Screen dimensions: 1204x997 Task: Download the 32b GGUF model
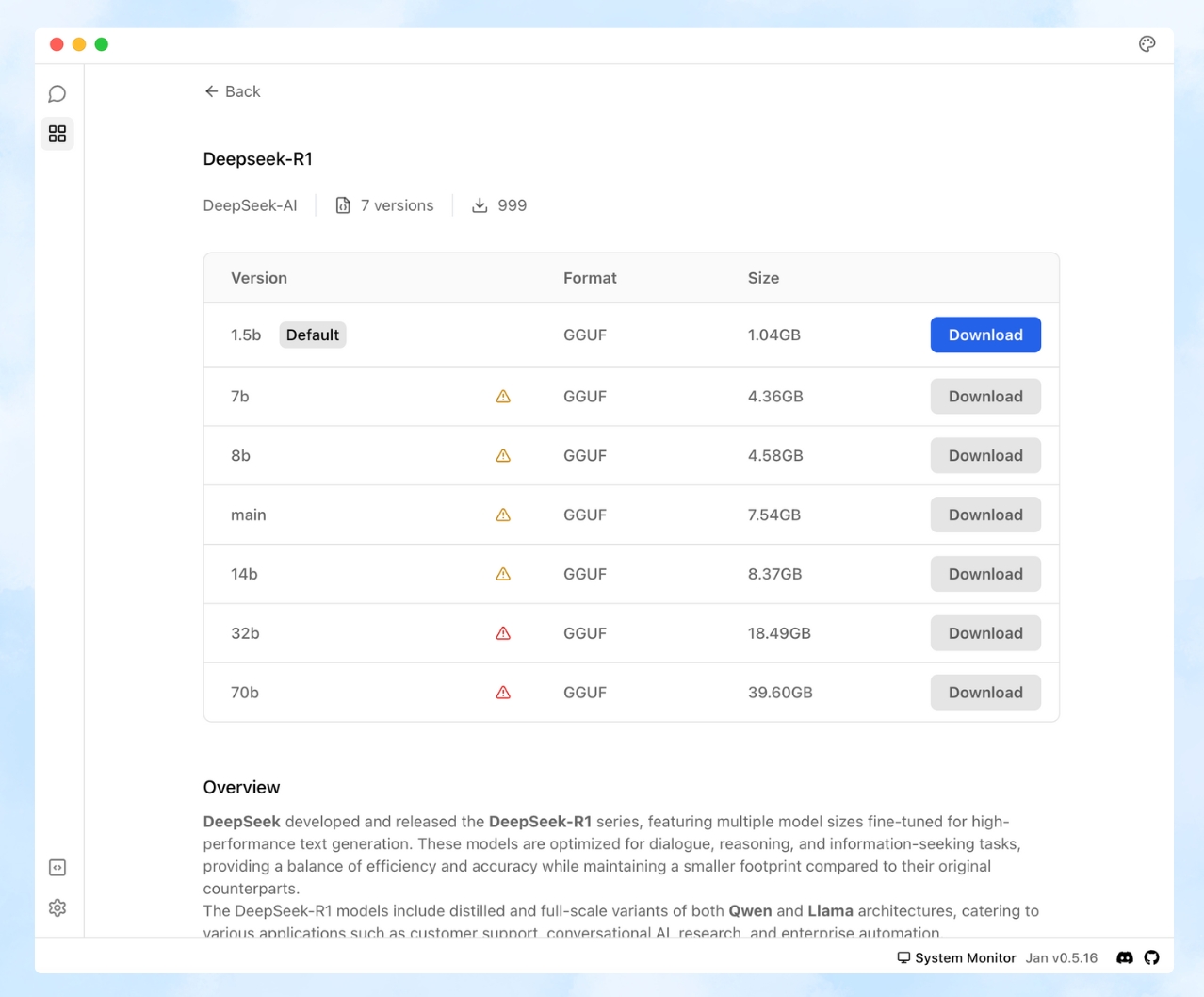point(984,632)
